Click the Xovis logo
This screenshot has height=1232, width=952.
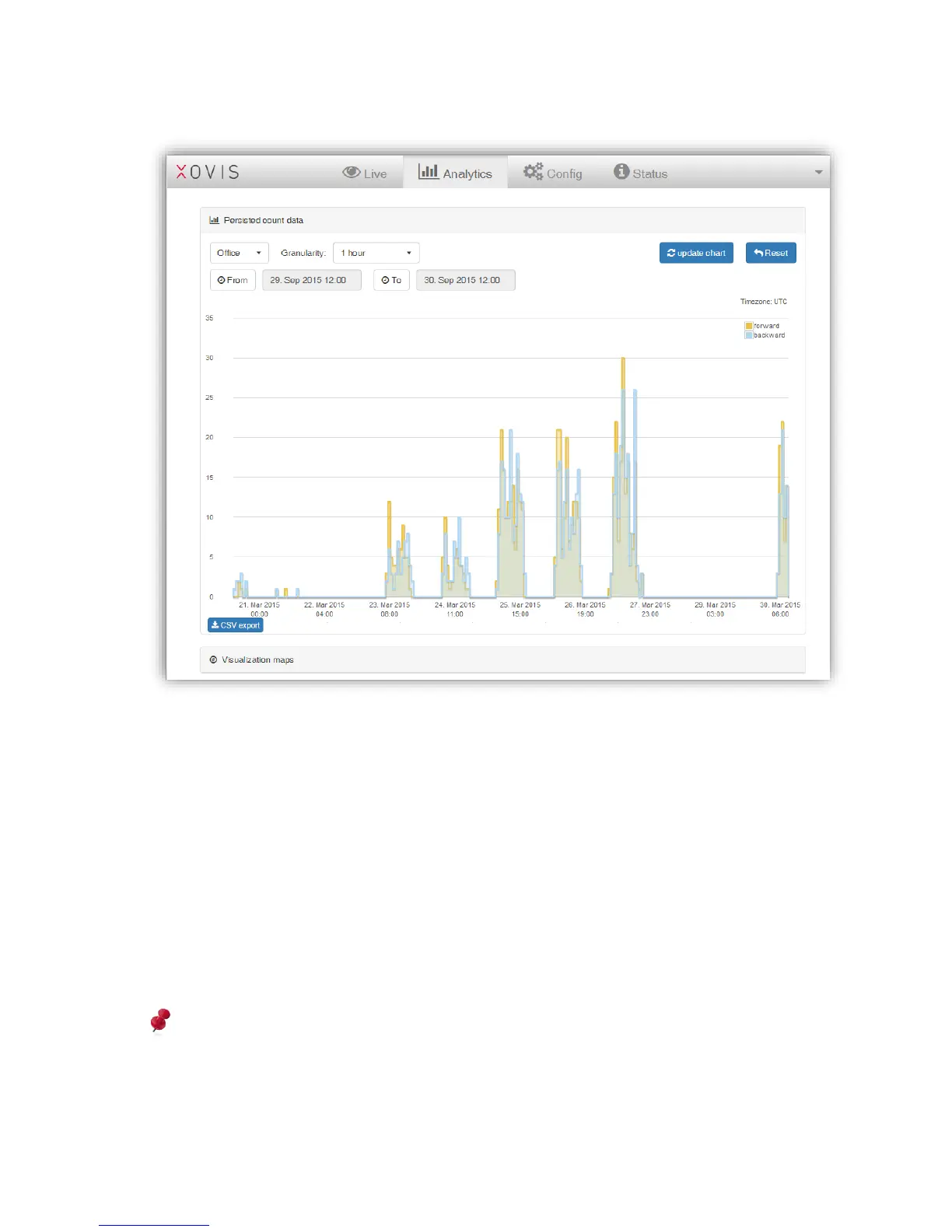[x=208, y=173]
